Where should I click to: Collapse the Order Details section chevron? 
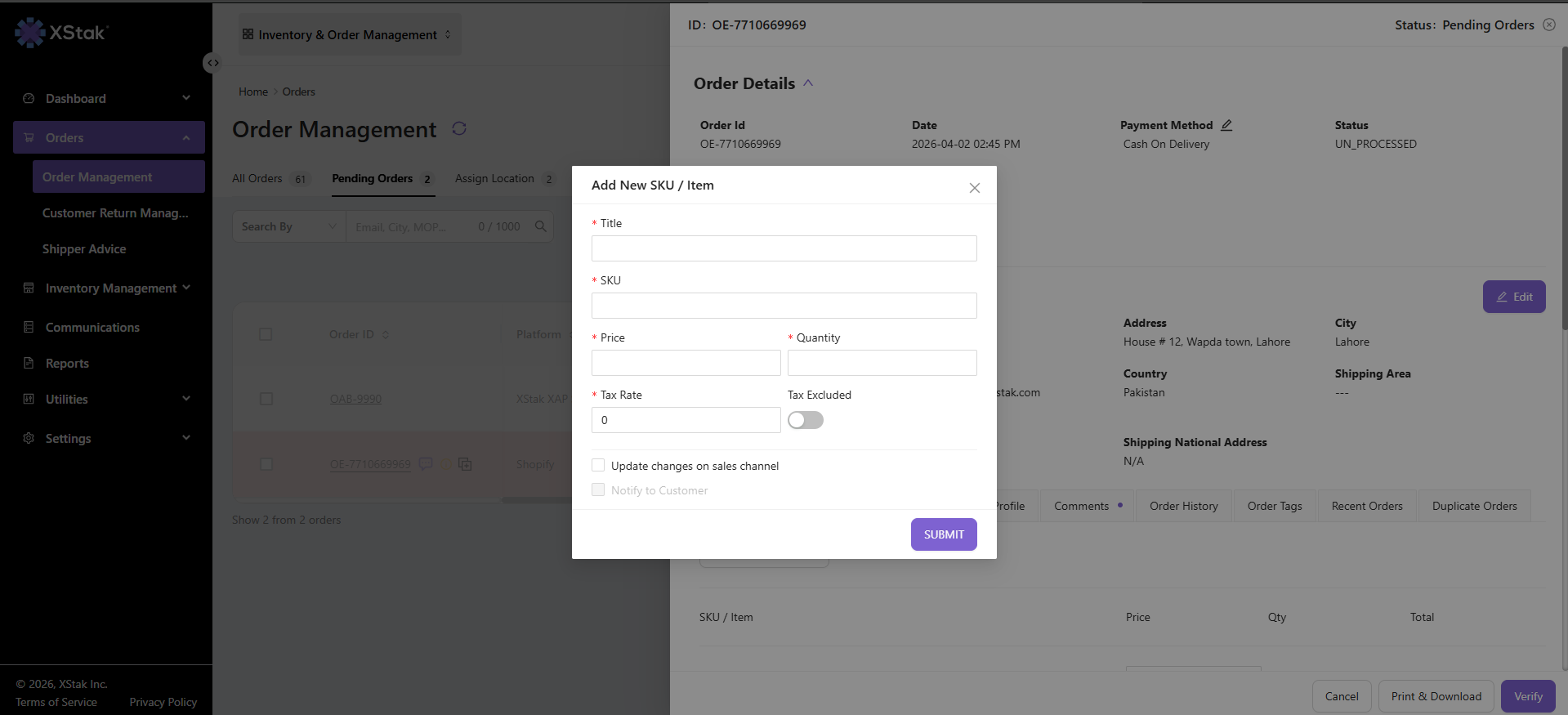click(808, 83)
